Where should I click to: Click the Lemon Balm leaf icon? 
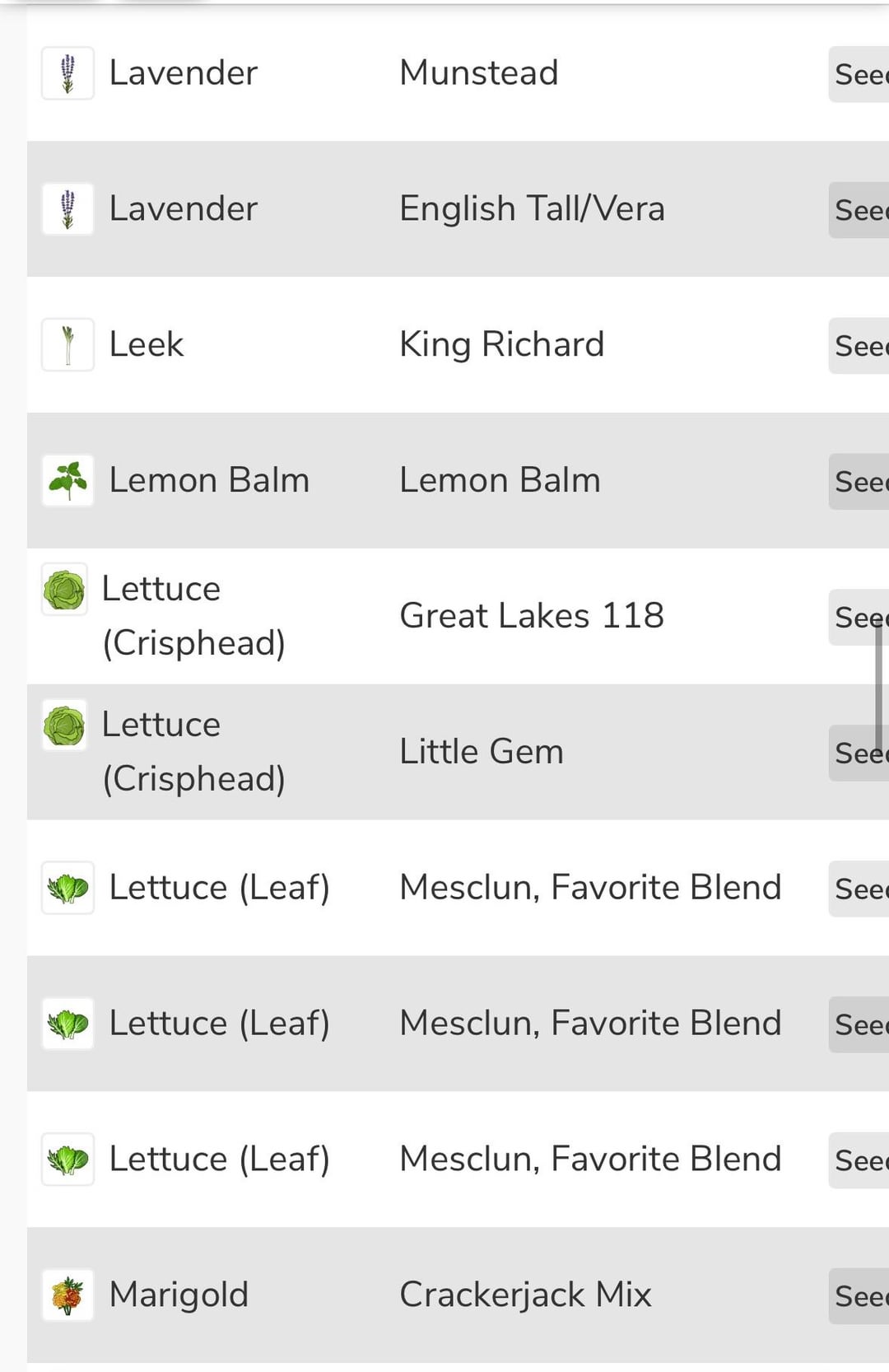[67, 480]
